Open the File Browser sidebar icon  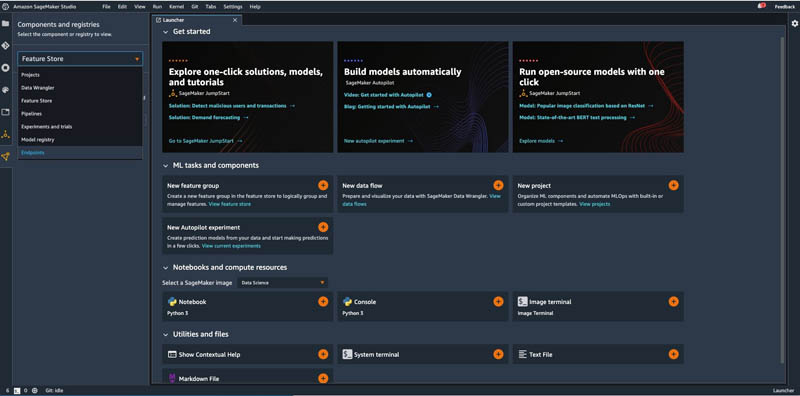tap(6, 23)
